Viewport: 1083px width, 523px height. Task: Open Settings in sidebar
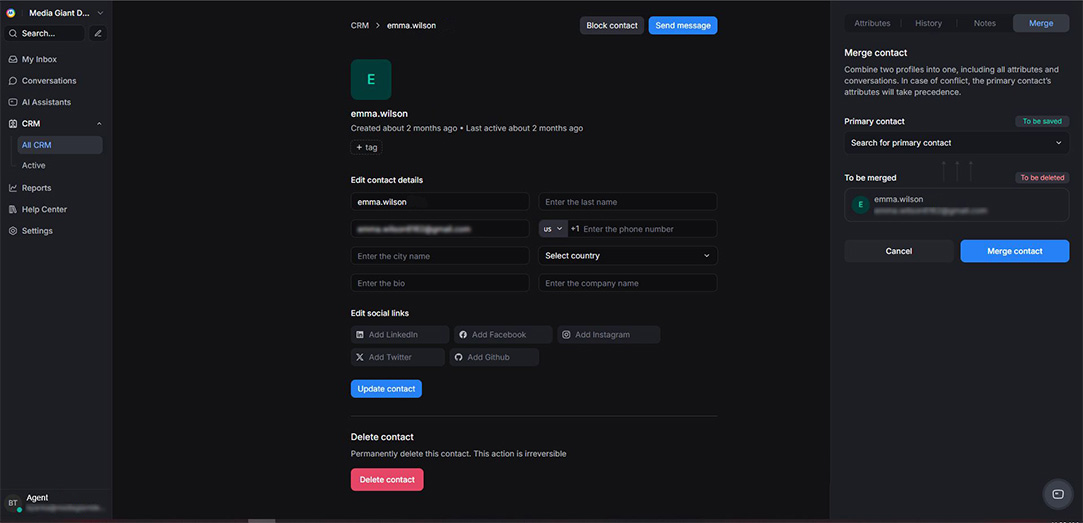point(37,231)
